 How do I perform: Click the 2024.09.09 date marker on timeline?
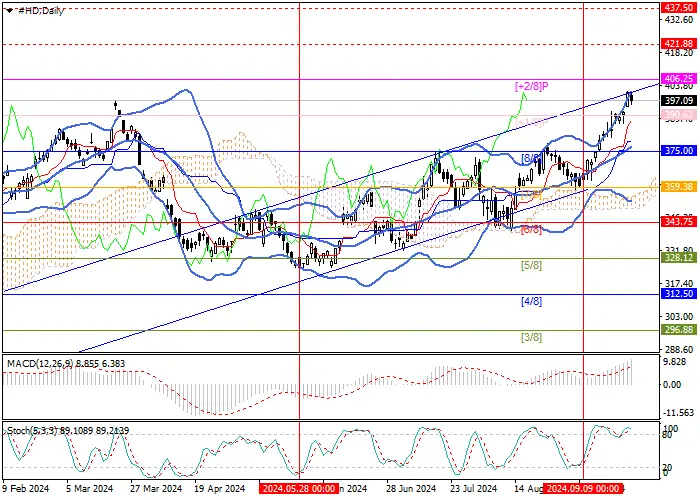click(x=584, y=488)
